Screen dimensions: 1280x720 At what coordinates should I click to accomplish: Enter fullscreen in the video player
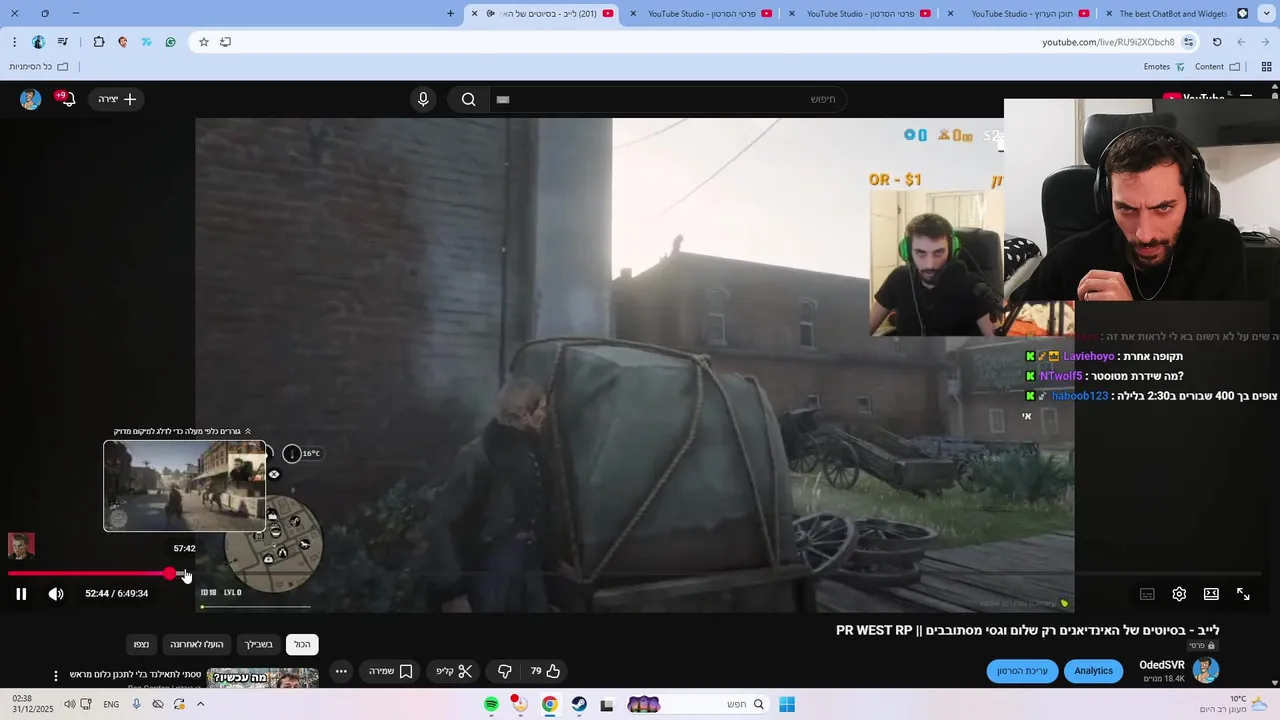tap(1243, 594)
